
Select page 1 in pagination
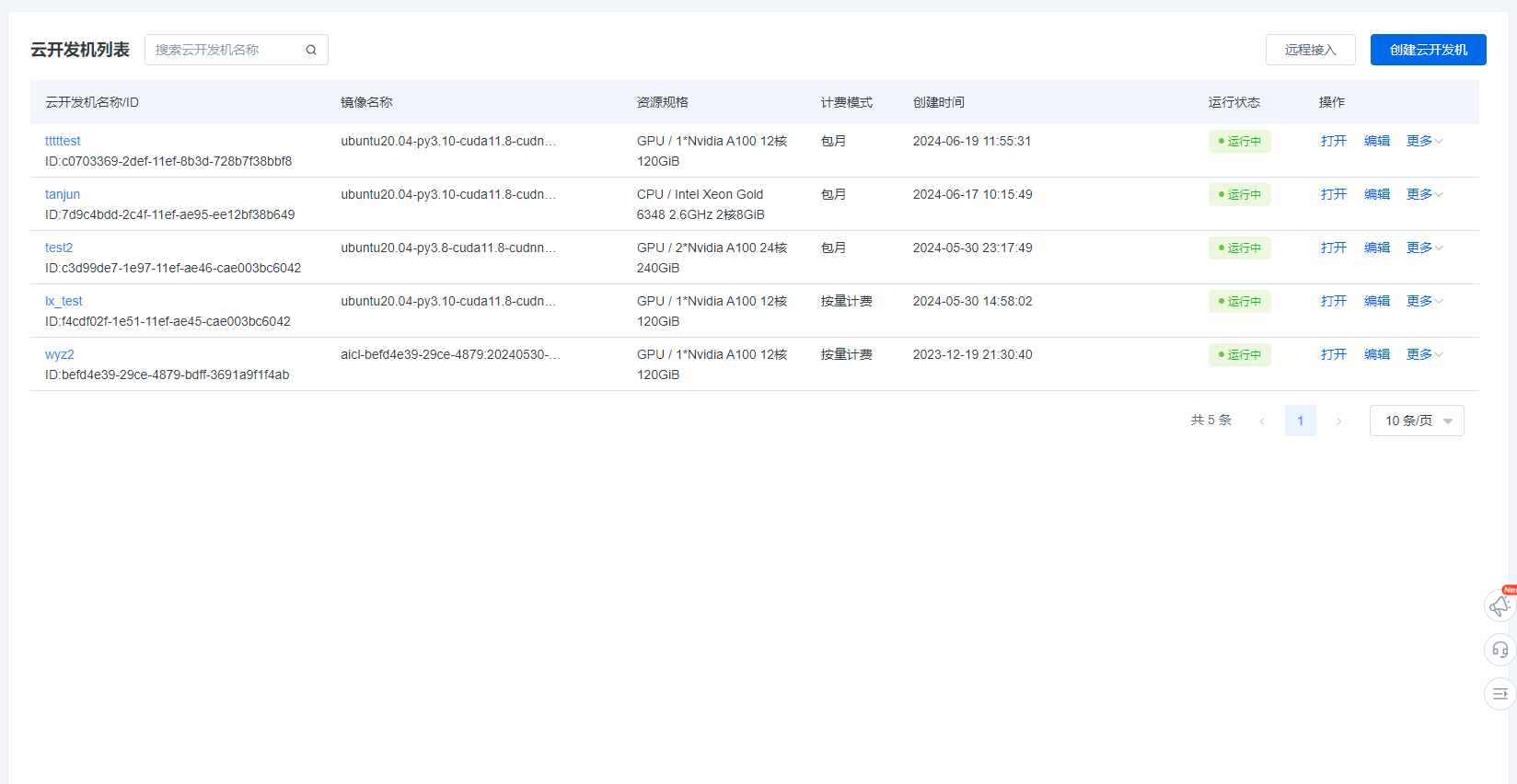pyautogui.click(x=1300, y=421)
